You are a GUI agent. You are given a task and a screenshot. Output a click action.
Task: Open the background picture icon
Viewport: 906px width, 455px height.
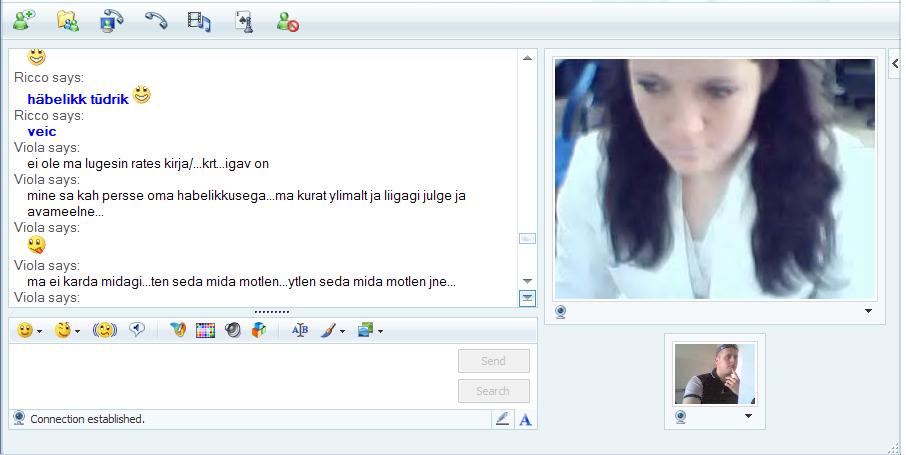[x=365, y=330]
